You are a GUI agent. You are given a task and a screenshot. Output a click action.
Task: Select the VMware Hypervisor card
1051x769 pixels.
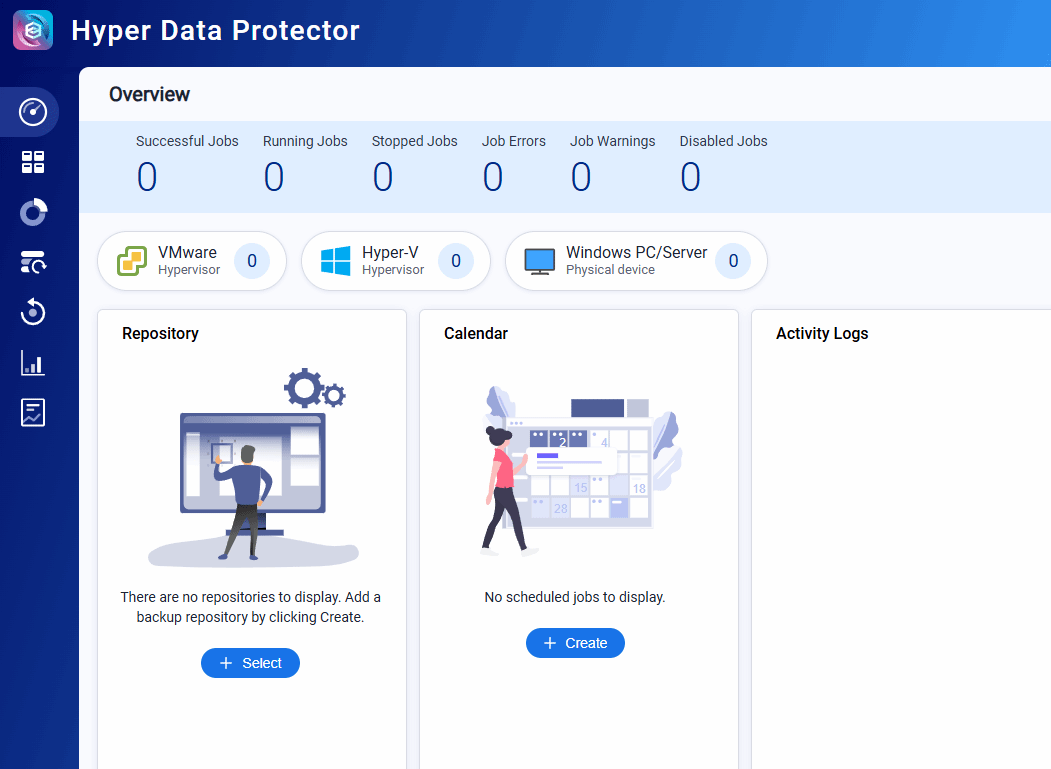coord(191,261)
